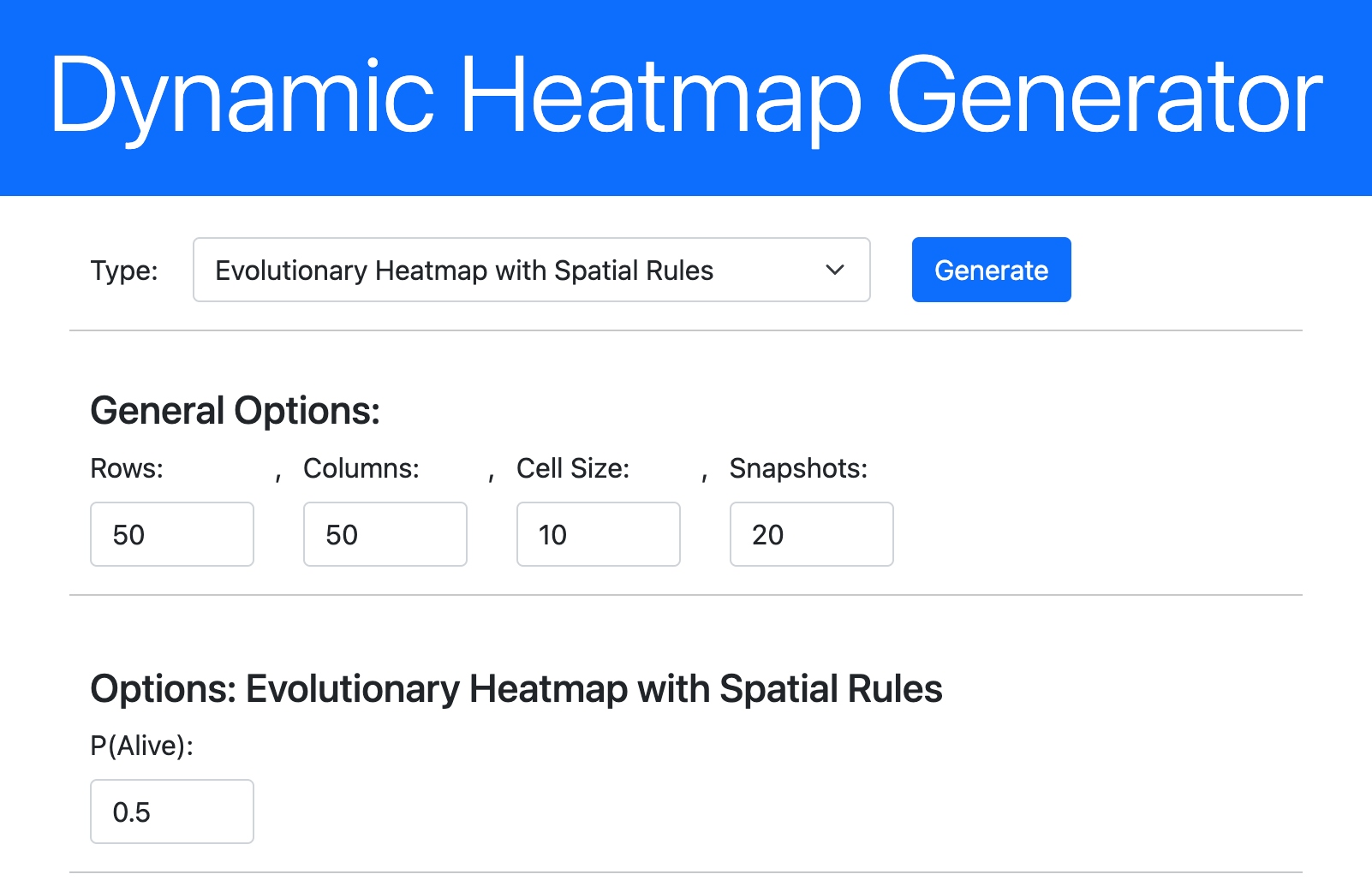Click into the Cell Size field

pyautogui.click(x=599, y=534)
